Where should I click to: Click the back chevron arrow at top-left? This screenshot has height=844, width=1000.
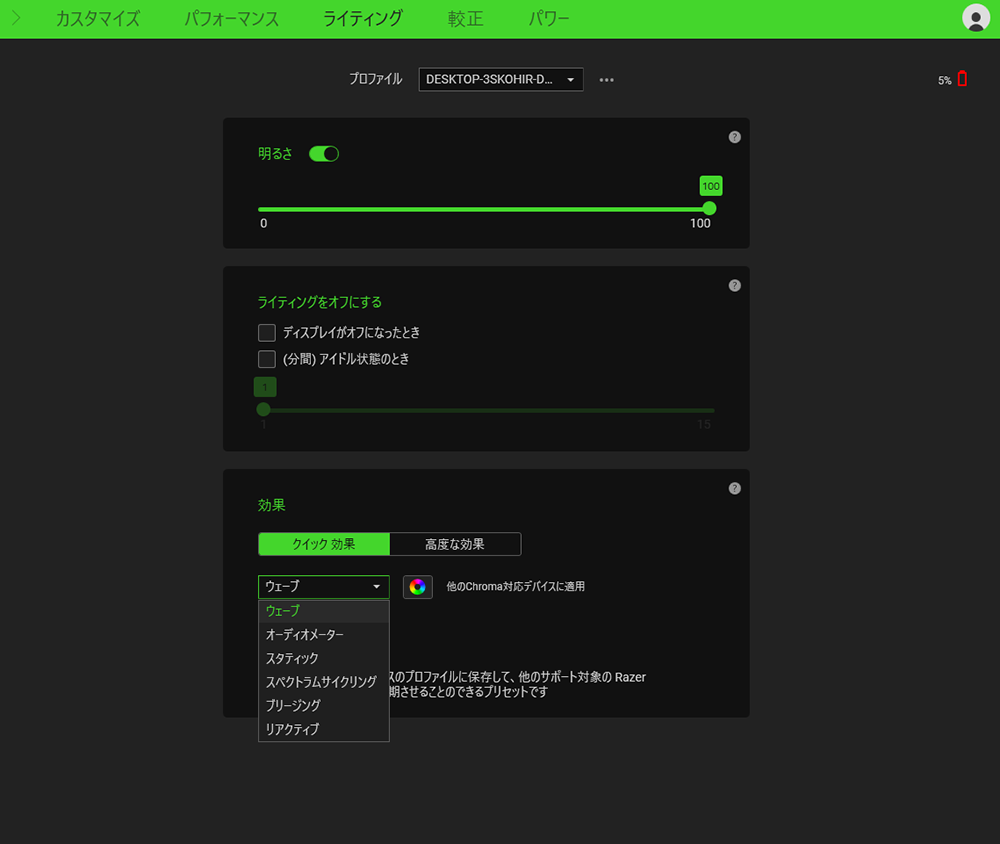click(x=16, y=18)
